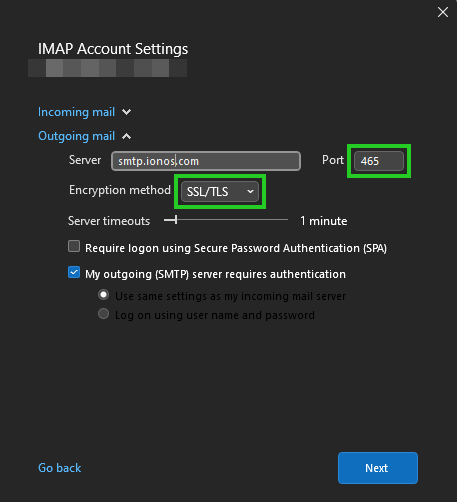
Task: Expand the Incoming mail chevron arrow
Action: pos(126,112)
